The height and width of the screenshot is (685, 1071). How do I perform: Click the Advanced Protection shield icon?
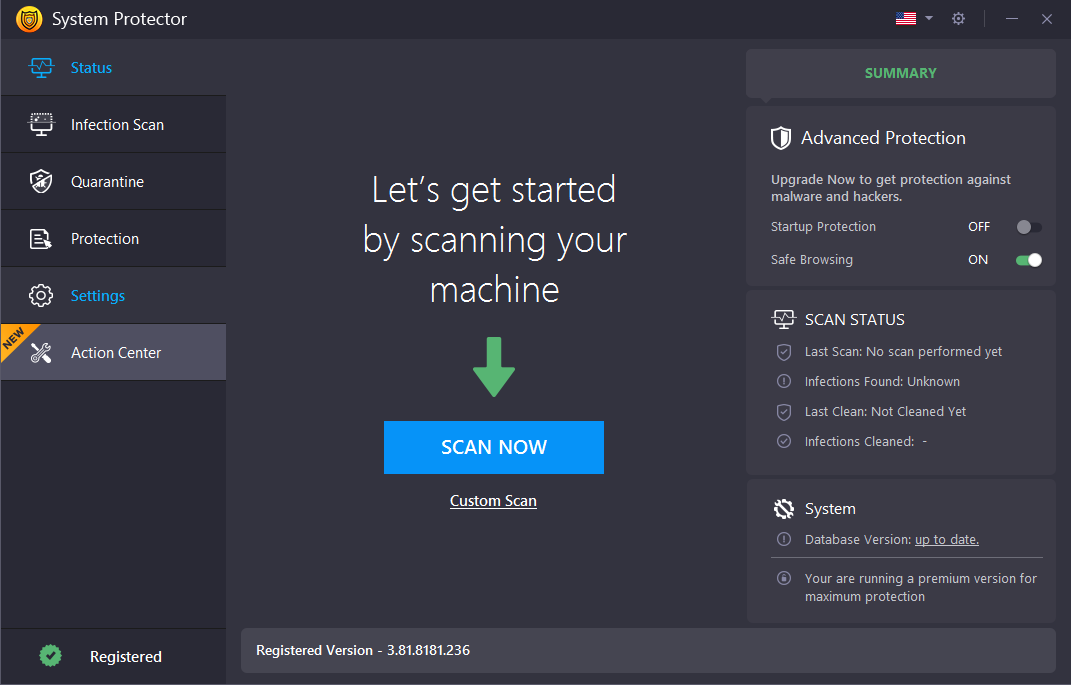pyautogui.click(x=781, y=138)
